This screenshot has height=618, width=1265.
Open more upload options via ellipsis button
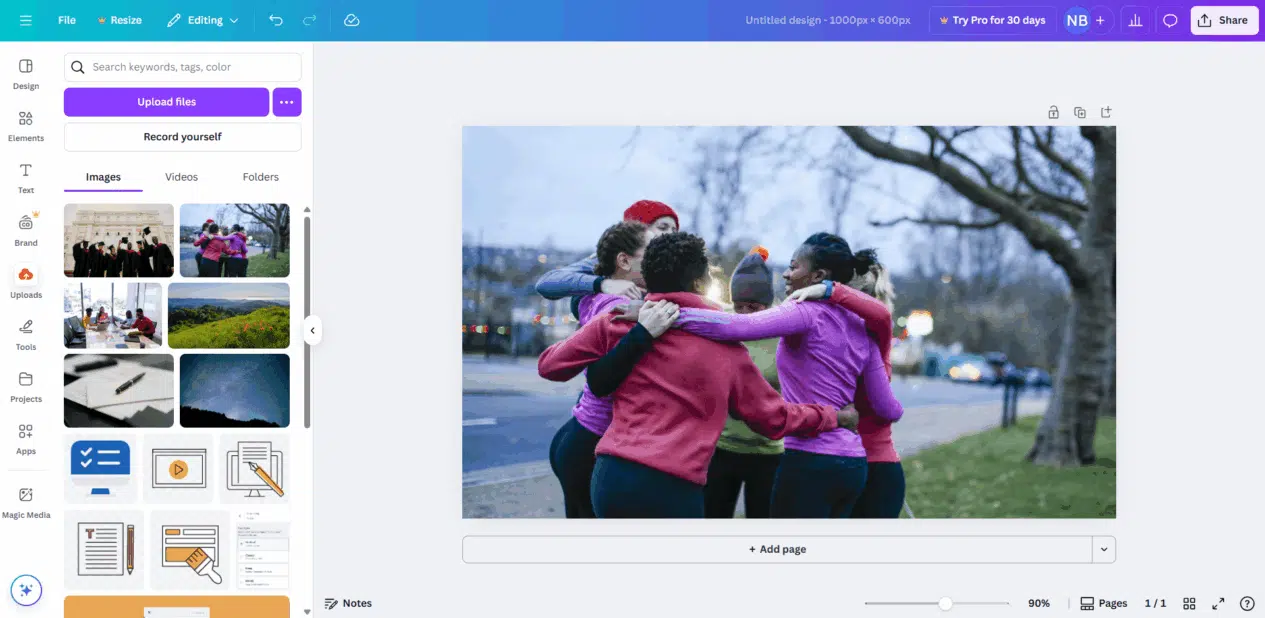click(x=287, y=101)
